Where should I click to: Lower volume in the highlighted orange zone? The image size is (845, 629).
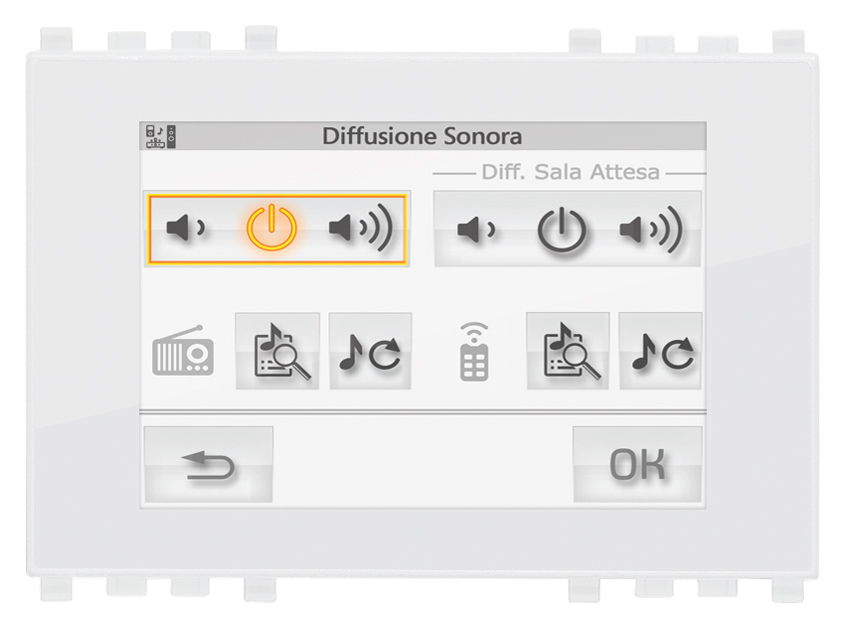185,228
